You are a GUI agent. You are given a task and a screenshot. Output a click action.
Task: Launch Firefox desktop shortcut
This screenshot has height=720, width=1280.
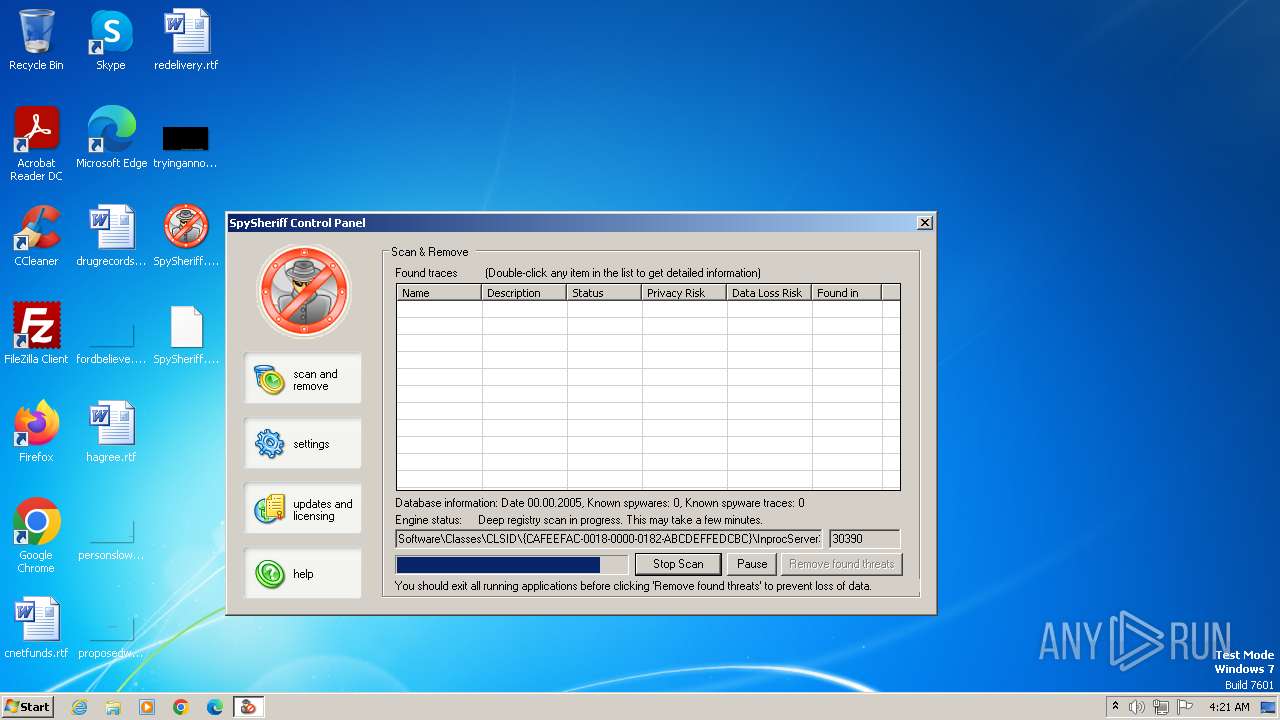tap(36, 431)
